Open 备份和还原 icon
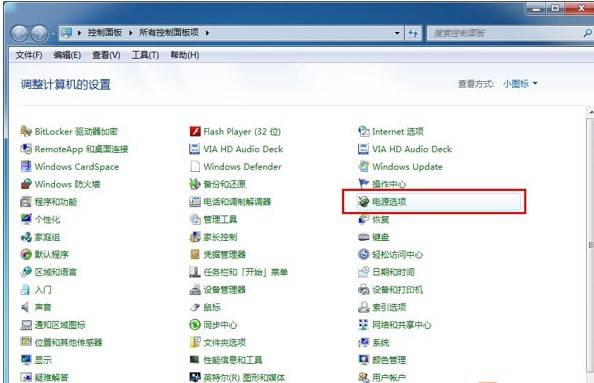The image size is (594, 383). point(195,184)
